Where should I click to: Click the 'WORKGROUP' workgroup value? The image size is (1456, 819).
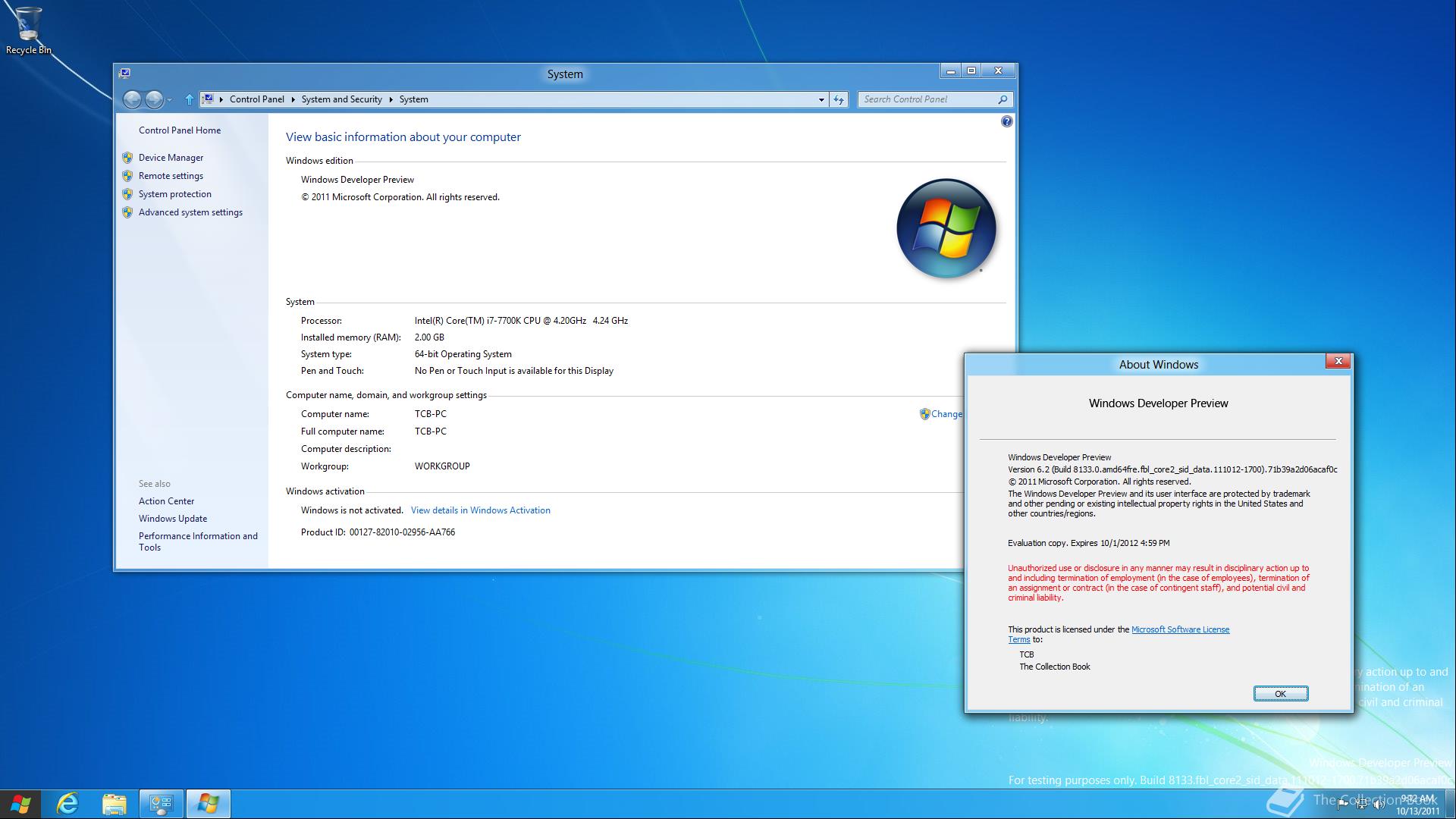(x=442, y=466)
